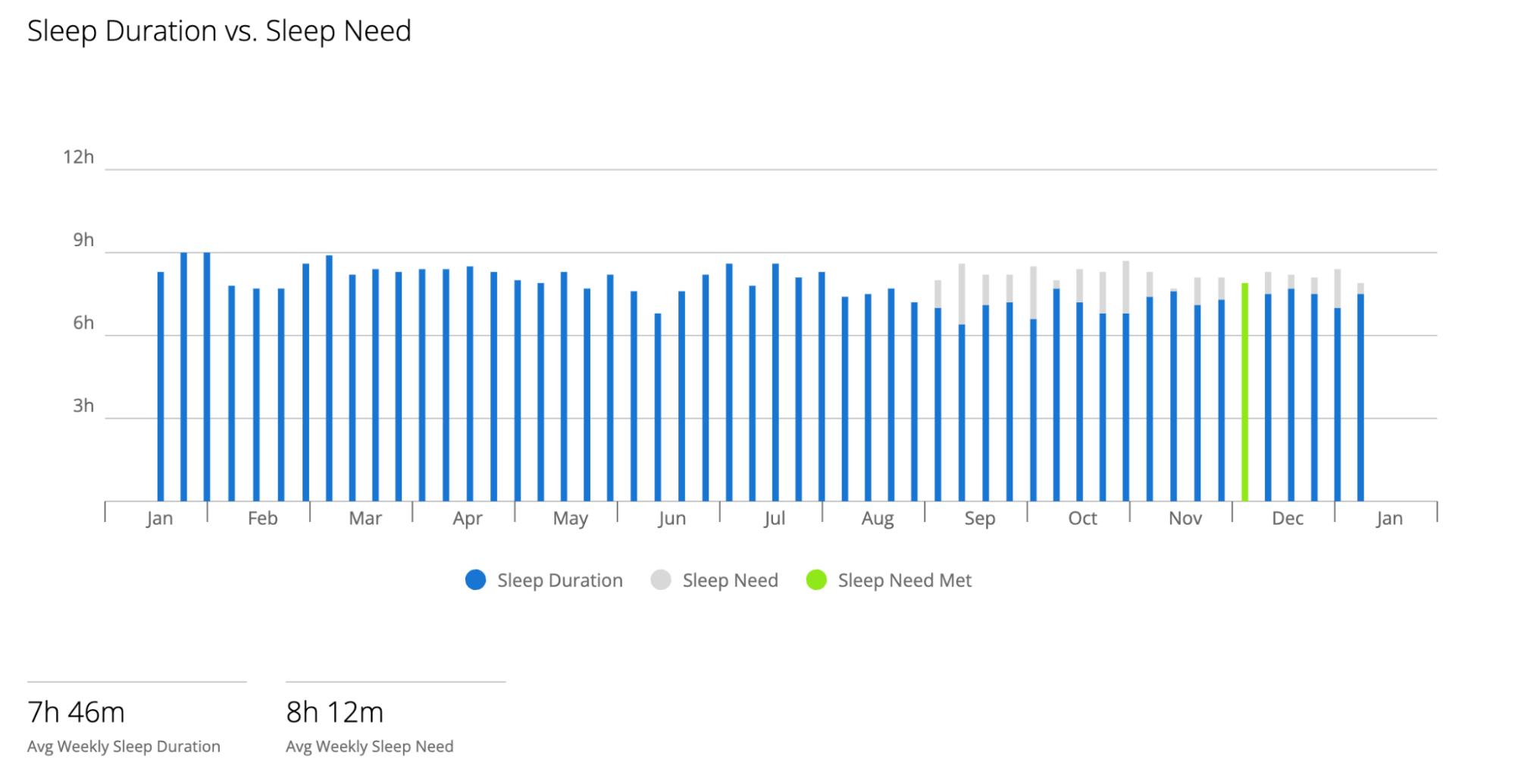Click the Apr month label
Image resolution: width=1515 pixels, height=784 pixels.
tap(467, 519)
